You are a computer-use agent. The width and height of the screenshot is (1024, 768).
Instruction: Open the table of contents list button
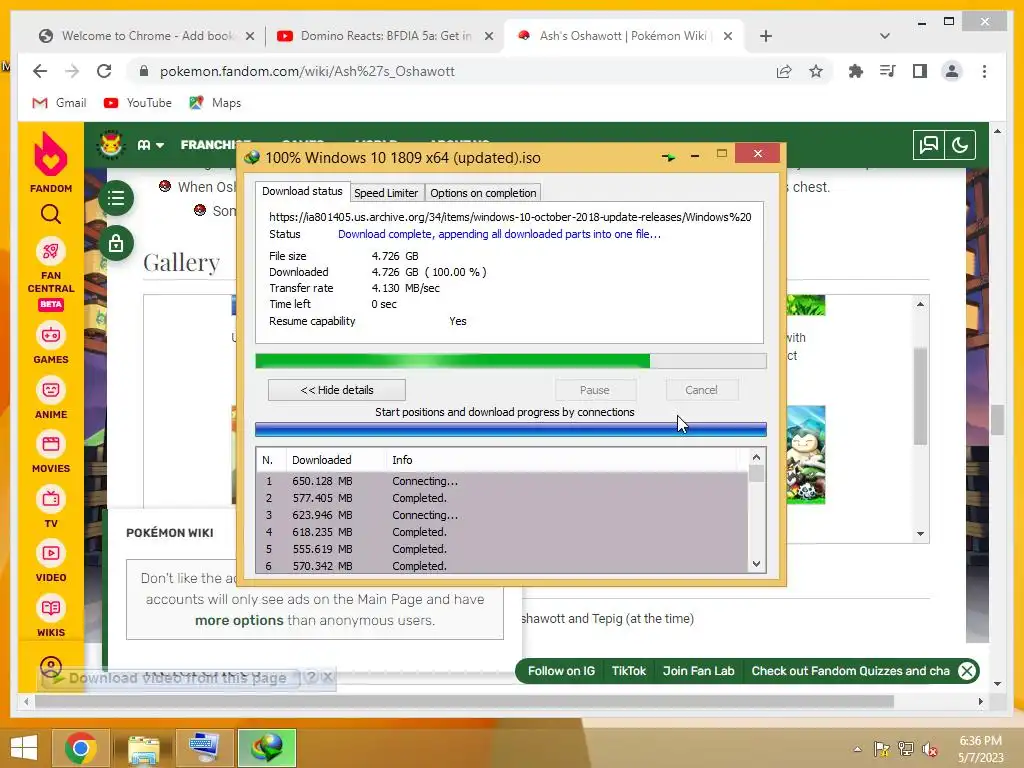(116, 198)
